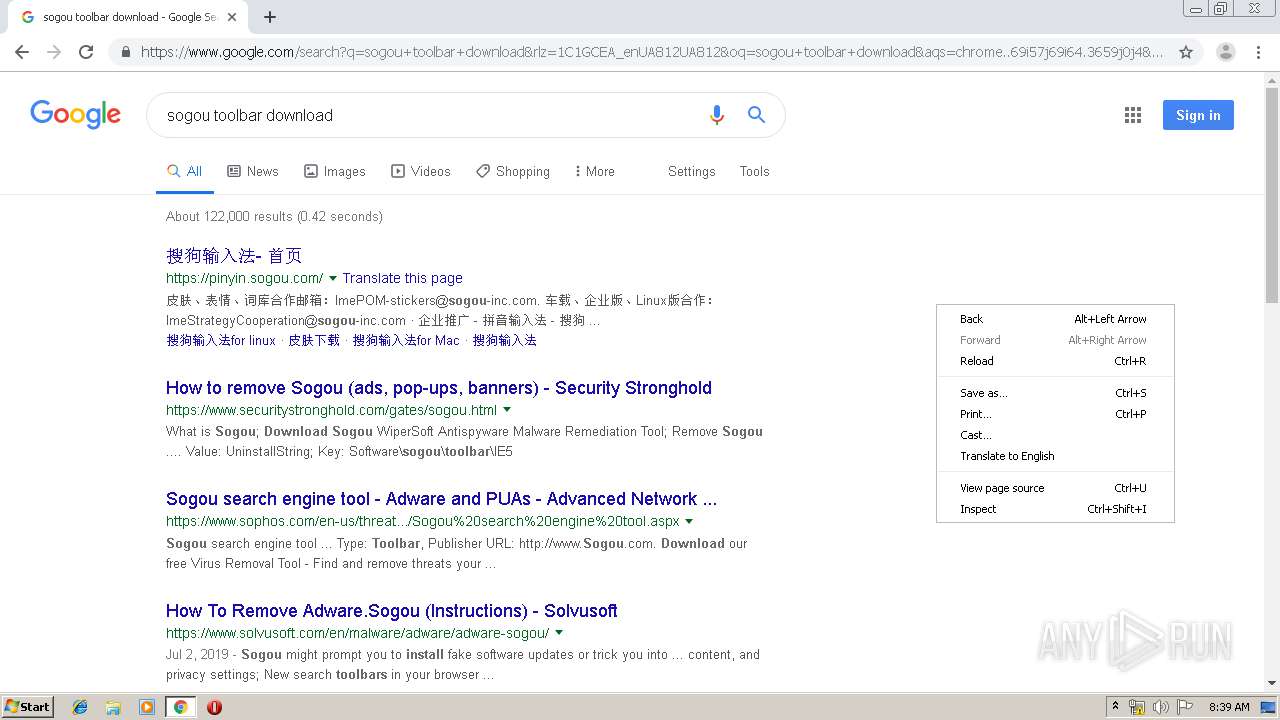Reload the page with toolbar refresh icon
1280x720 pixels.
click(x=86, y=52)
